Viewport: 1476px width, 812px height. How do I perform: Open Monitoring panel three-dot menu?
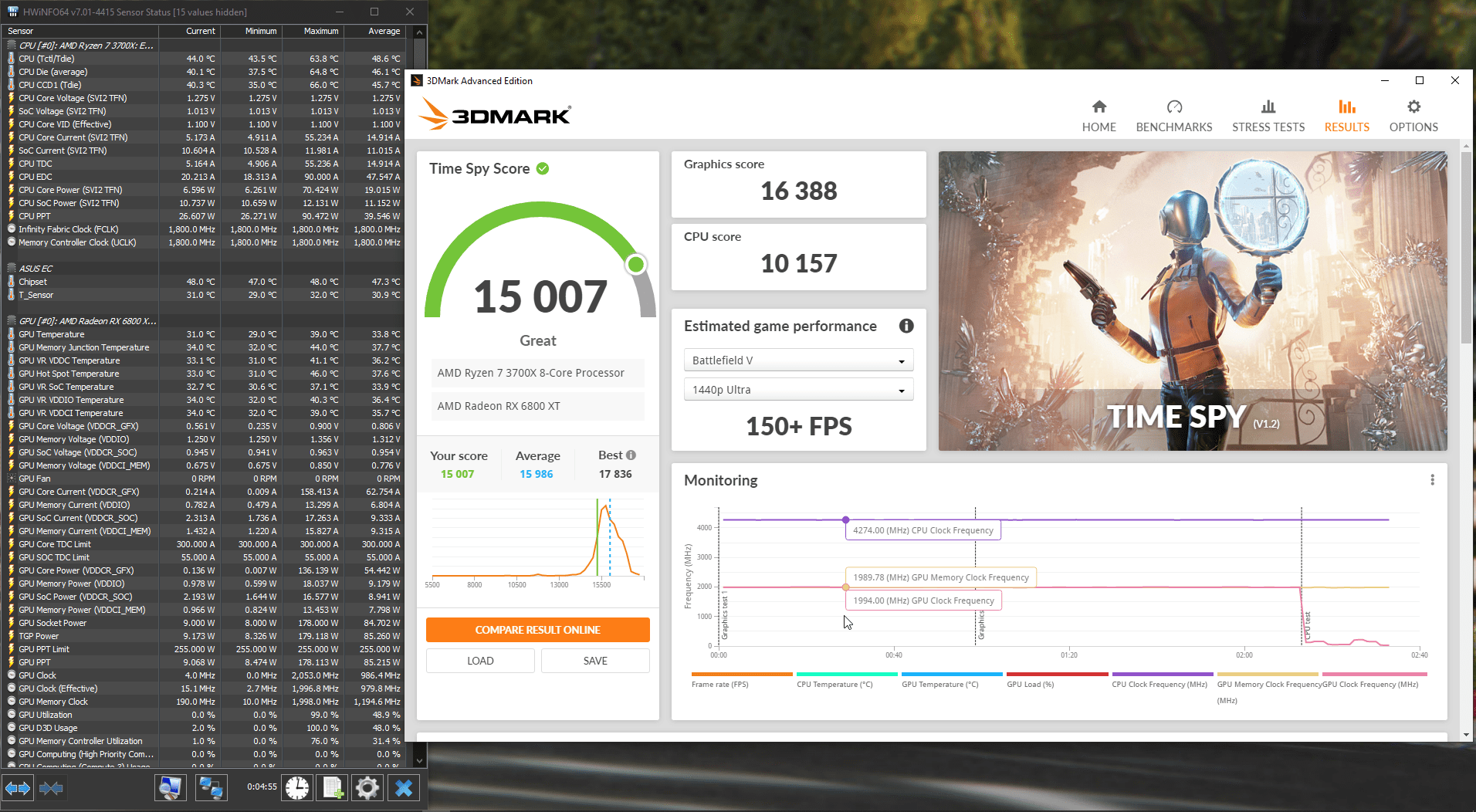pyautogui.click(x=1432, y=480)
